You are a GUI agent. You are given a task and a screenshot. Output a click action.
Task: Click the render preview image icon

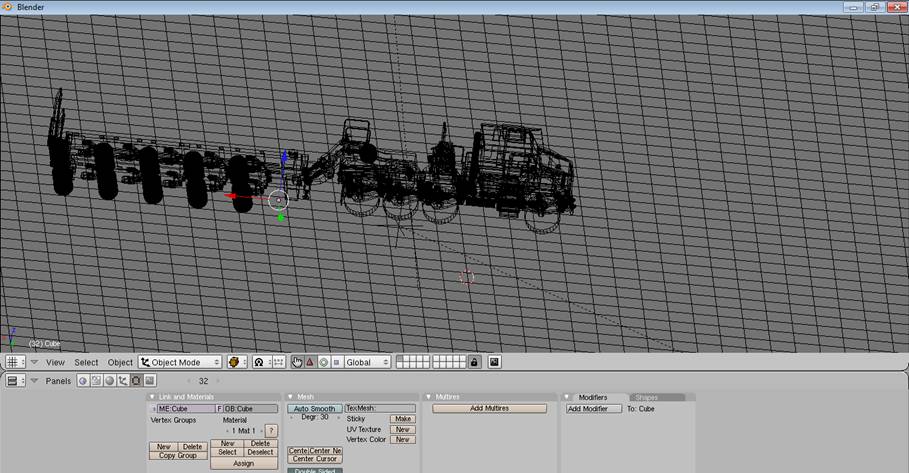pos(494,362)
